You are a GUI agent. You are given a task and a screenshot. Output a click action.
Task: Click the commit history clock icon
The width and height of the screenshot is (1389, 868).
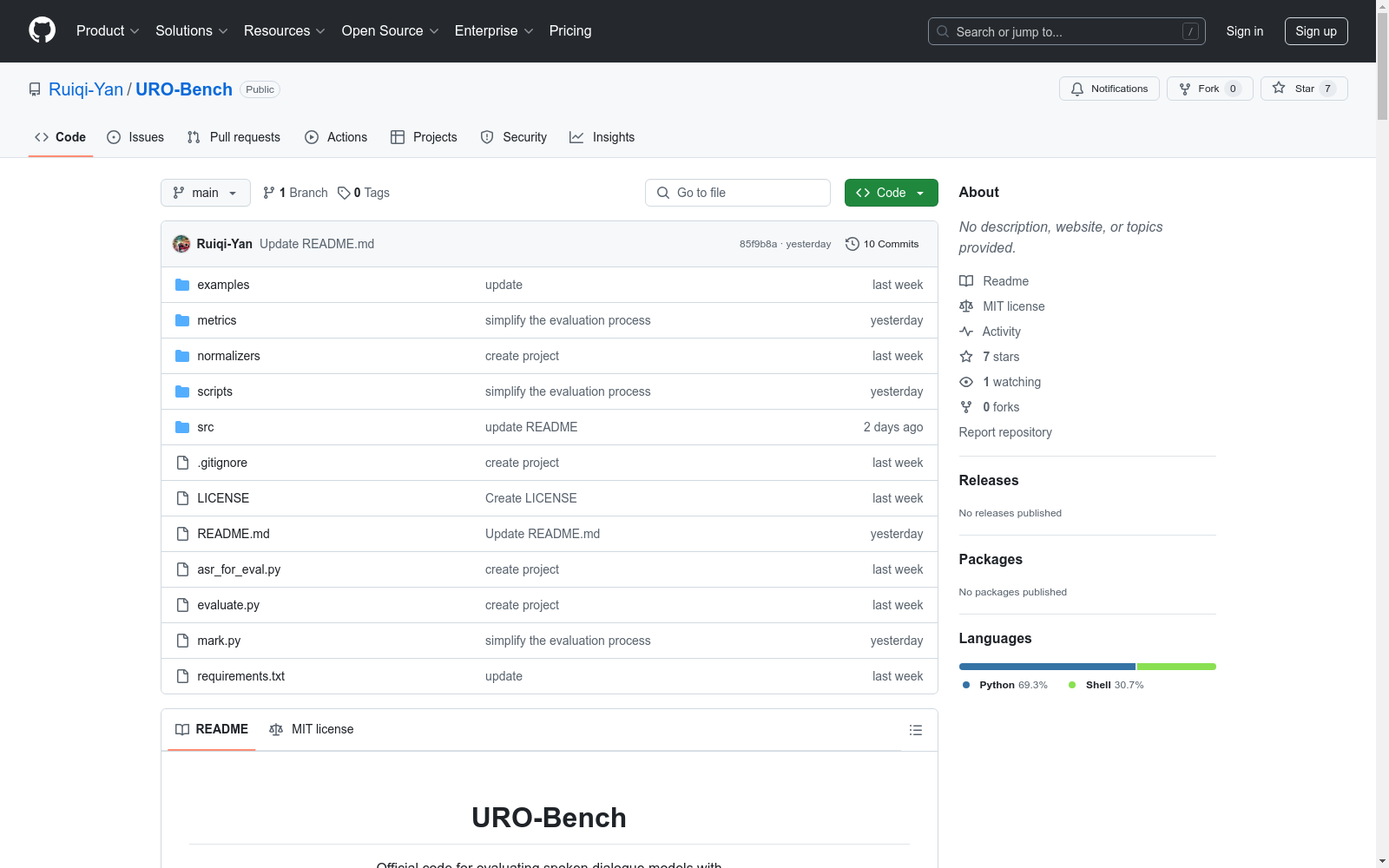point(852,244)
